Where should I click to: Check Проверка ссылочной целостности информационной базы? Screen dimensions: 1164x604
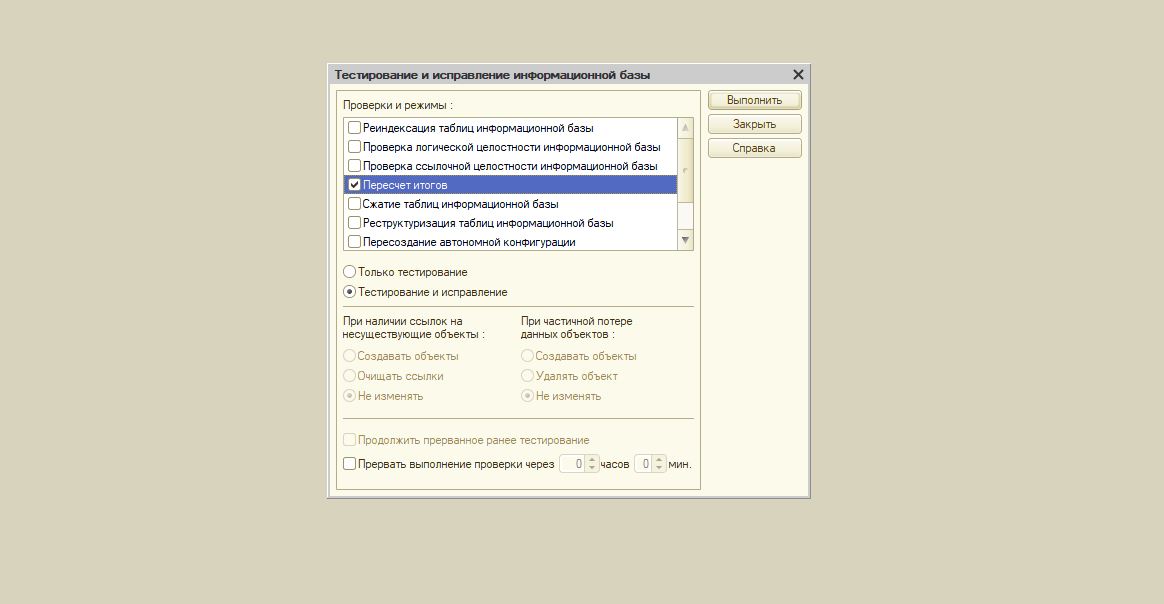(354, 165)
